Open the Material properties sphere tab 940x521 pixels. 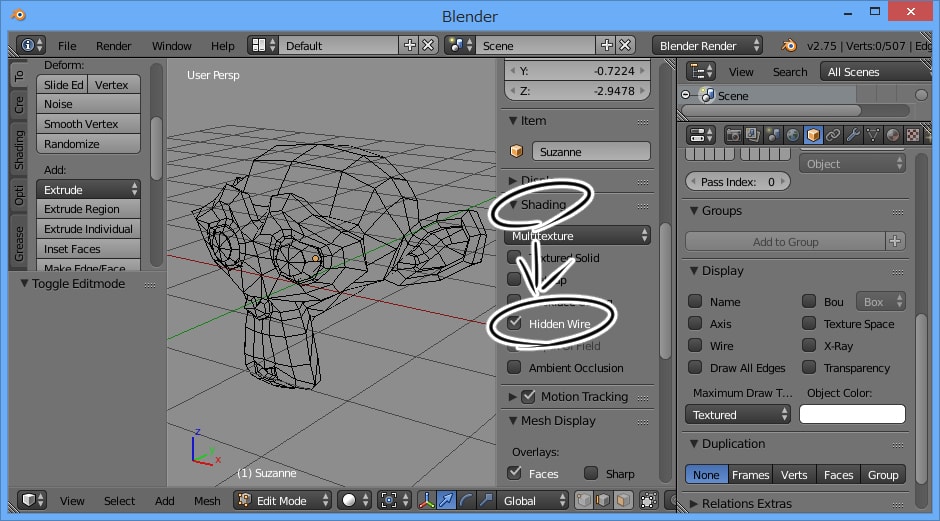[x=893, y=135]
